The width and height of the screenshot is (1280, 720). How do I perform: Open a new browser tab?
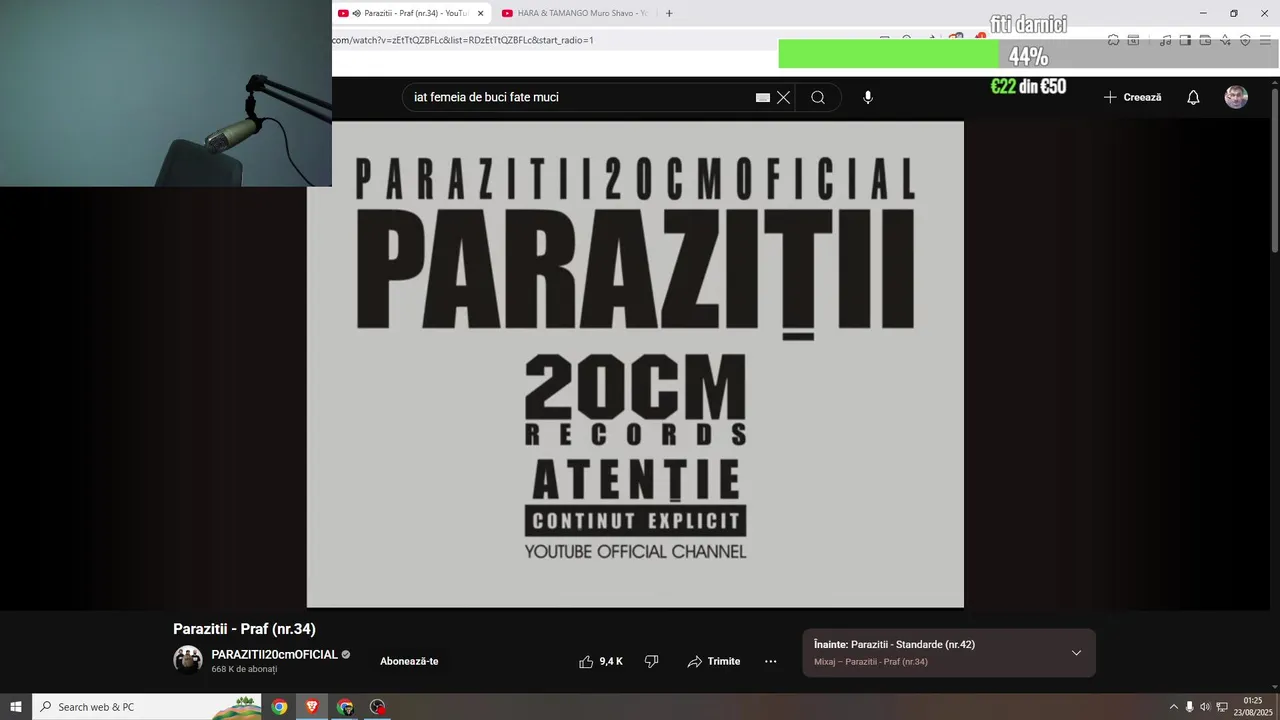tap(669, 13)
